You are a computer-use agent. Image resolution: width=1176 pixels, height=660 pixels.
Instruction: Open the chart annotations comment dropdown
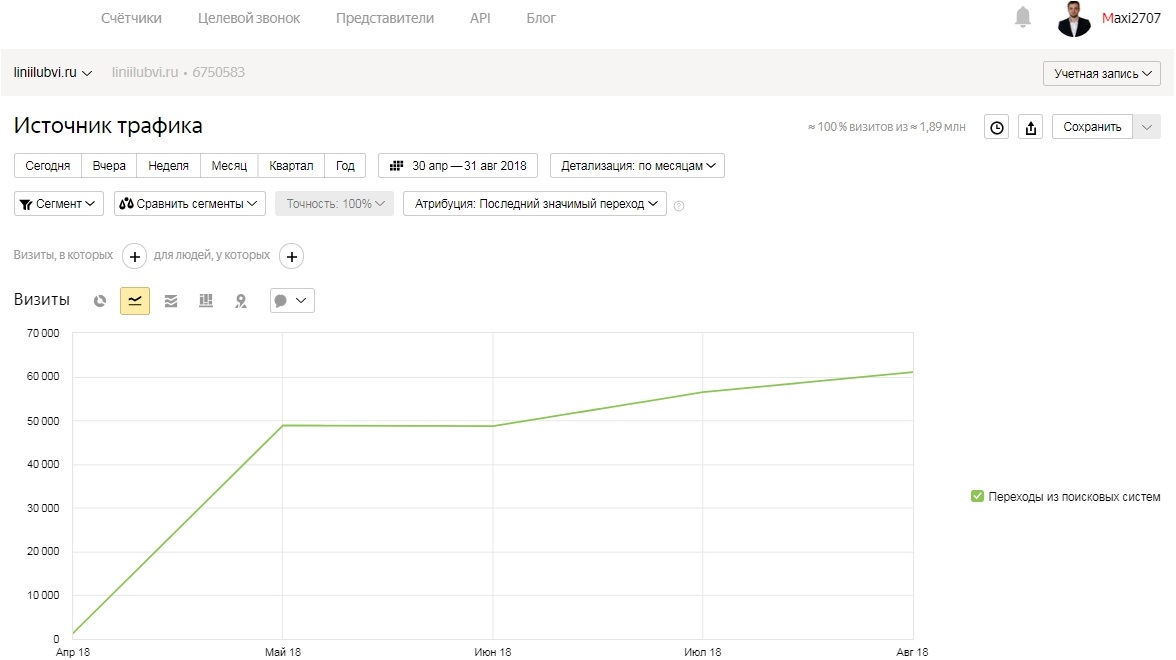[292, 301]
